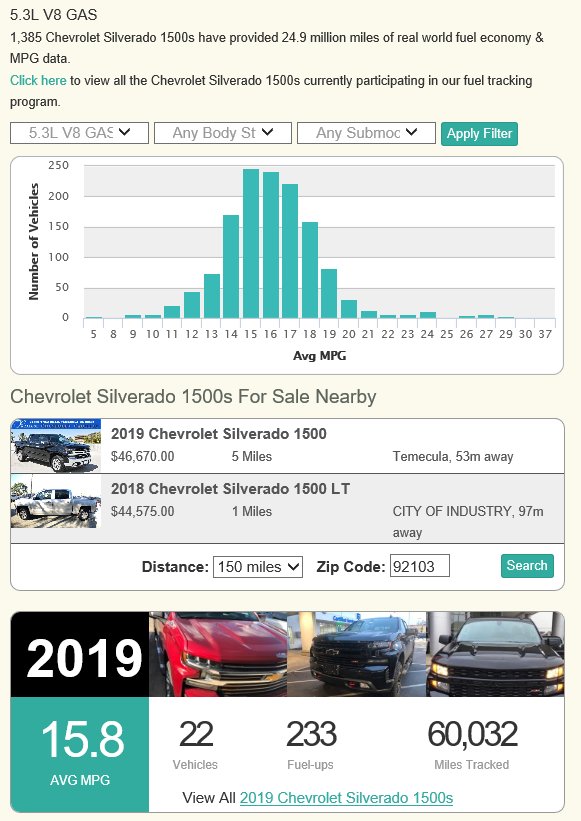Click the black Silverado photo with headlights on

pos(495,654)
